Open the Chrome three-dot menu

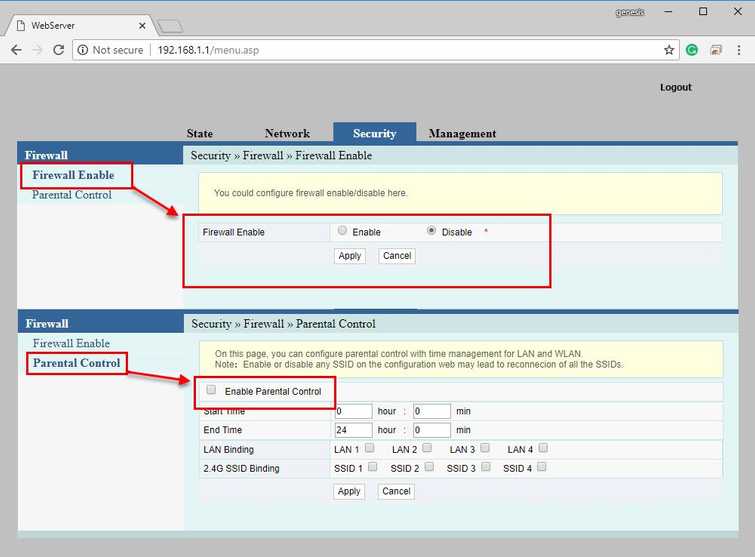739,50
